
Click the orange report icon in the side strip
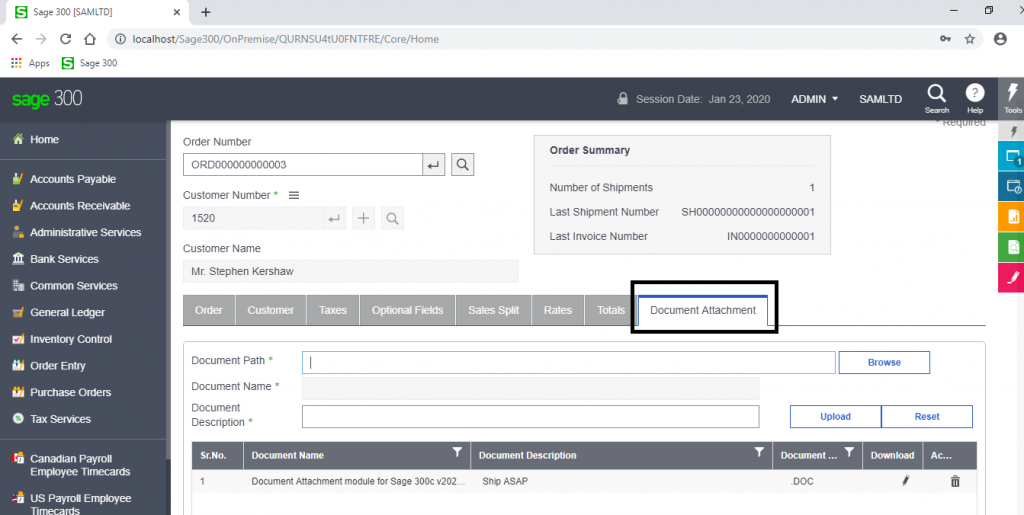tap(1012, 217)
